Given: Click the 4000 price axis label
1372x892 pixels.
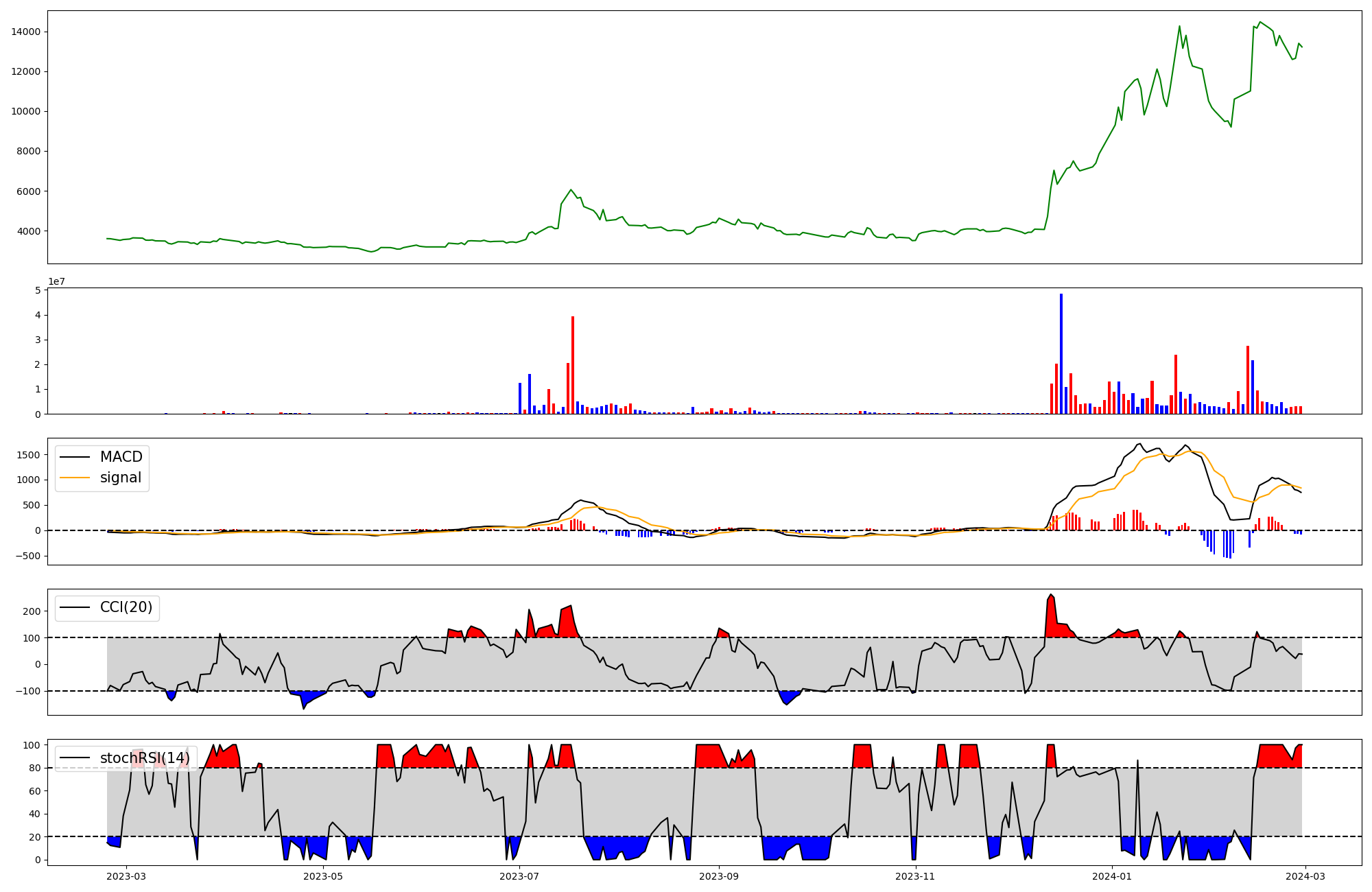Looking at the screenshot, I should (x=28, y=231).
